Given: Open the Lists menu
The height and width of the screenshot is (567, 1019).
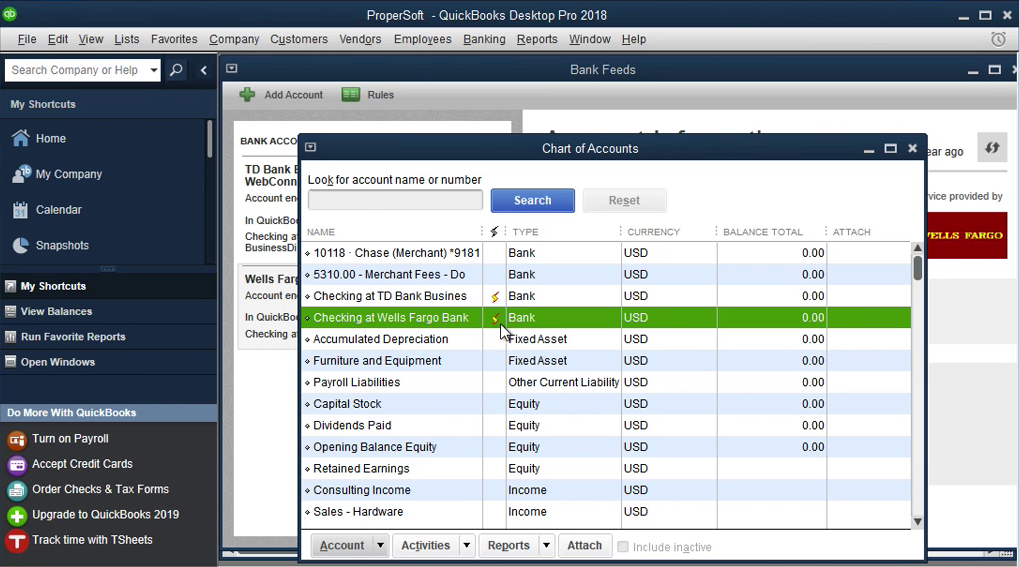Looking at the screenshot, I should point(127,39).
